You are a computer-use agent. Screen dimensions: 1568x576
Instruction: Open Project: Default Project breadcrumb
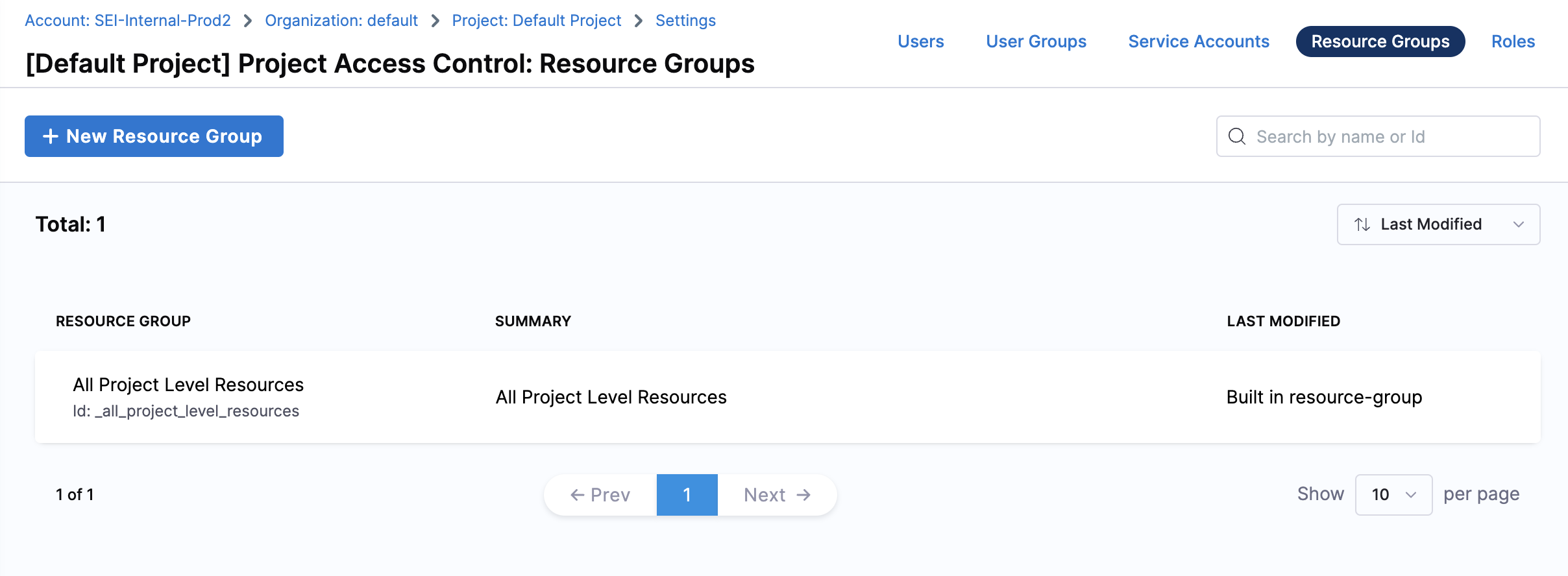click(x=536, y=21)
